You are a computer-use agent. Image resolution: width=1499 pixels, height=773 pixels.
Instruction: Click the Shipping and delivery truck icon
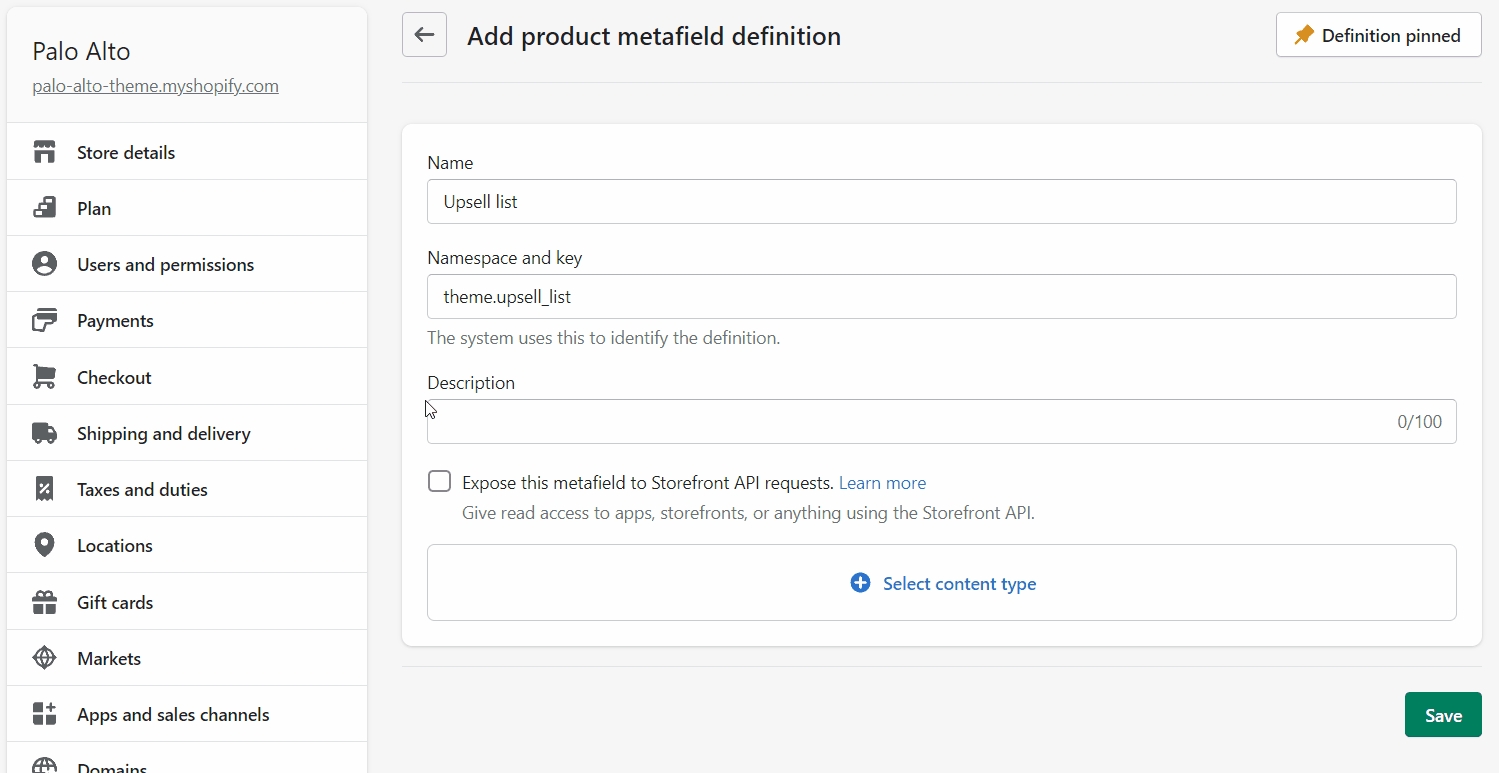tap(44, 433)
